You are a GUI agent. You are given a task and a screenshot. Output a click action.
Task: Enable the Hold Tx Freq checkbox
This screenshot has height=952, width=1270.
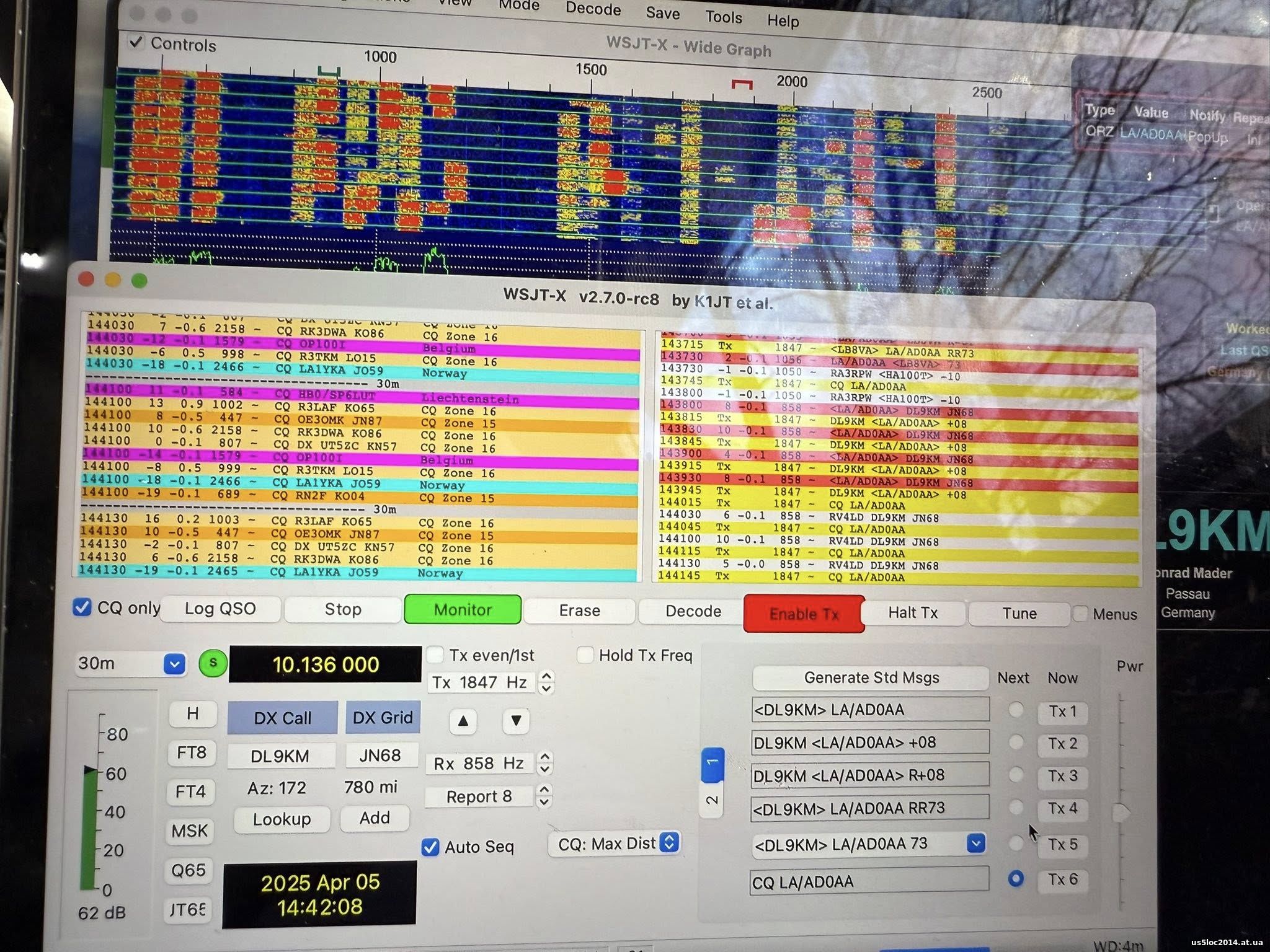click(585, 654)
